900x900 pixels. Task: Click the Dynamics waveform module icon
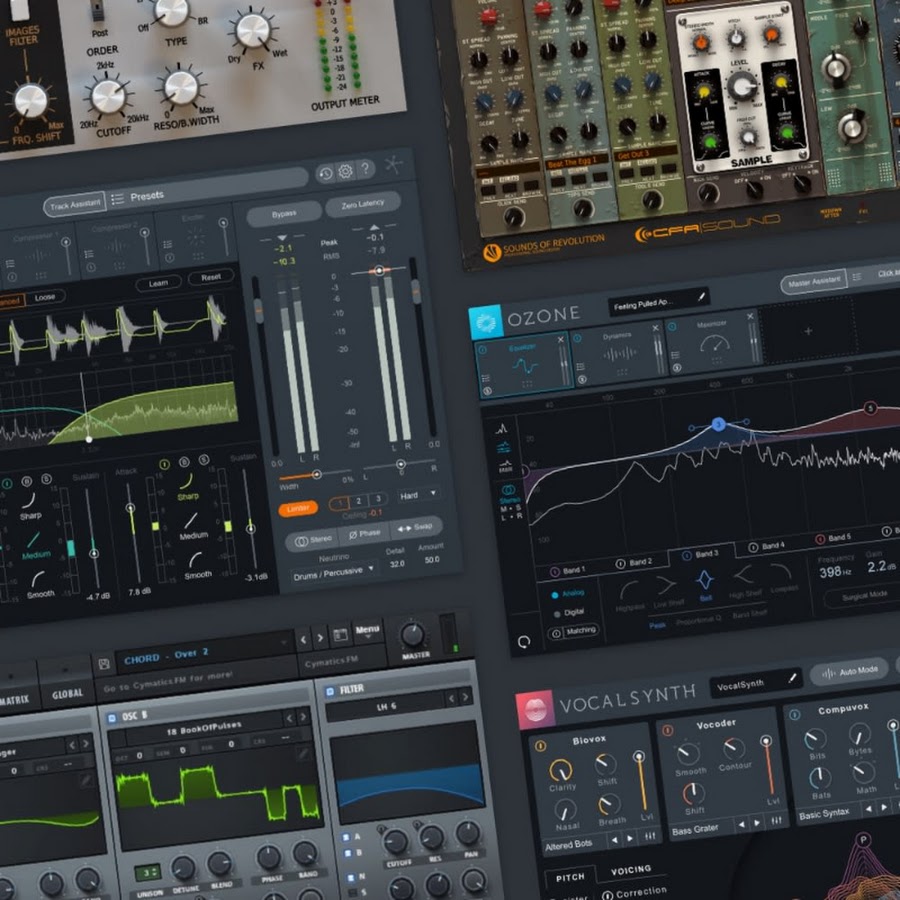pyautogui.click(x=620, y=354)
